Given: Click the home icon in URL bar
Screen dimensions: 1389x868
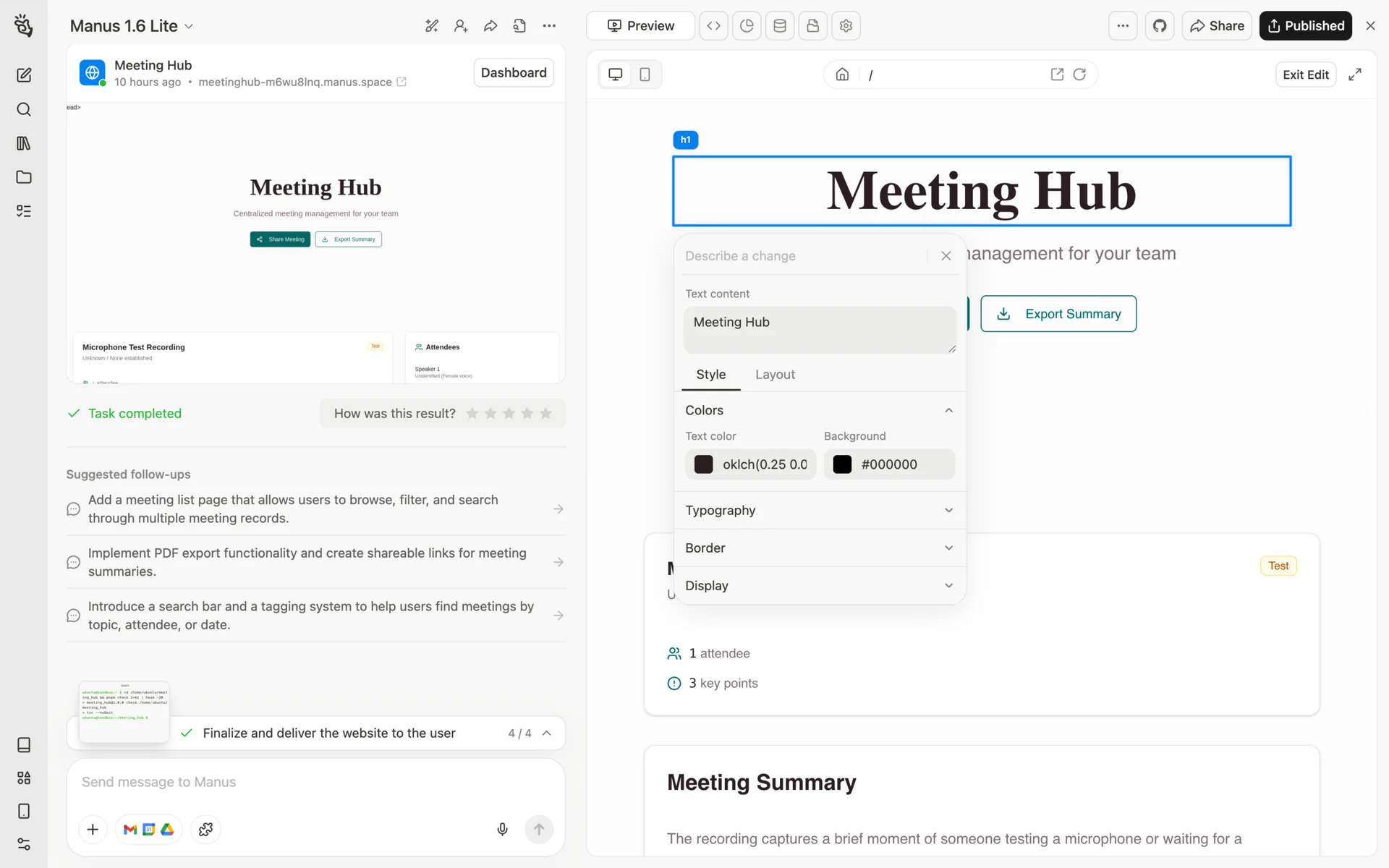Looking at the screenshot, I should (x=842, y=75).
